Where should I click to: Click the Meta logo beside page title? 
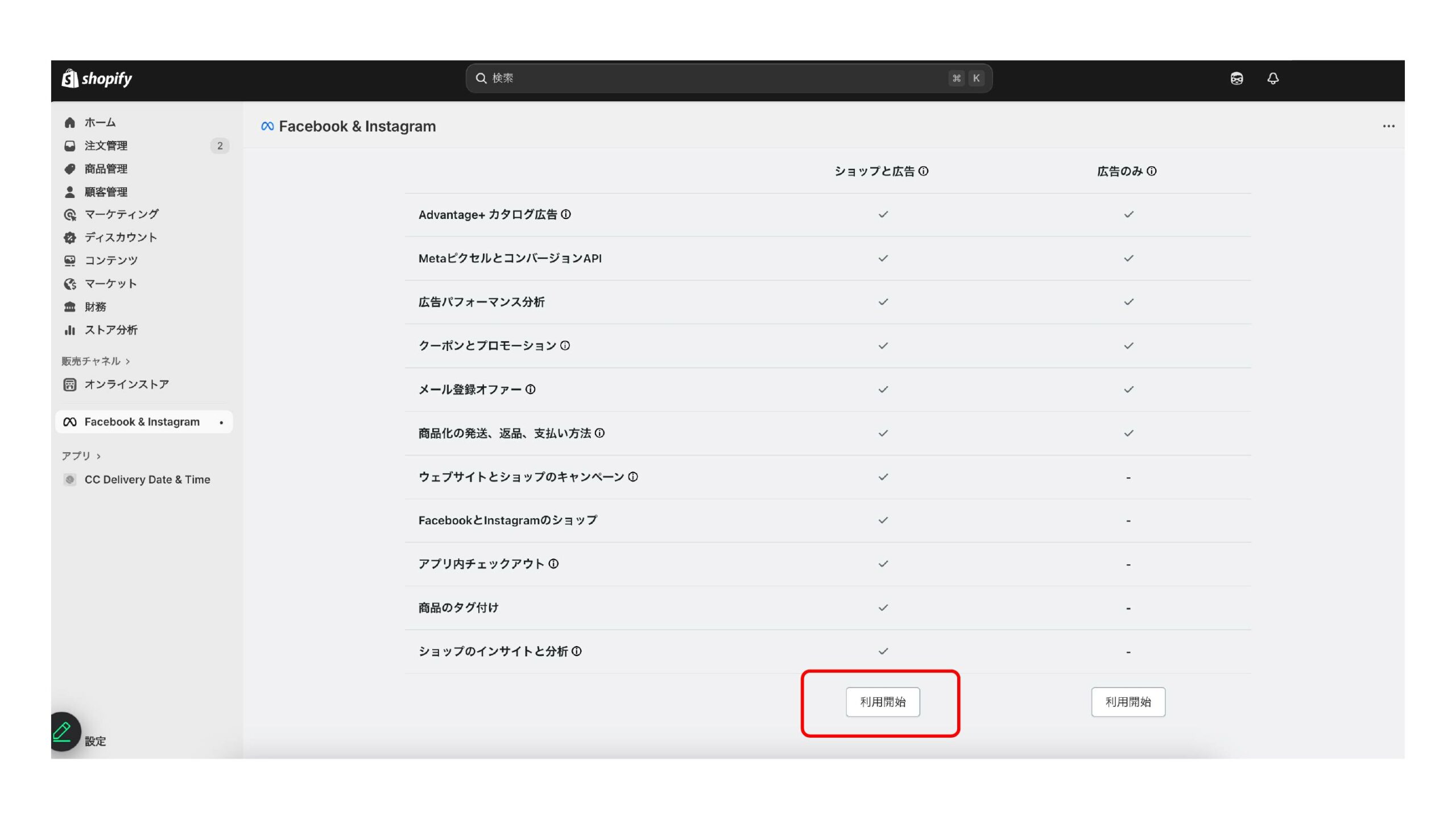[267, 126]
